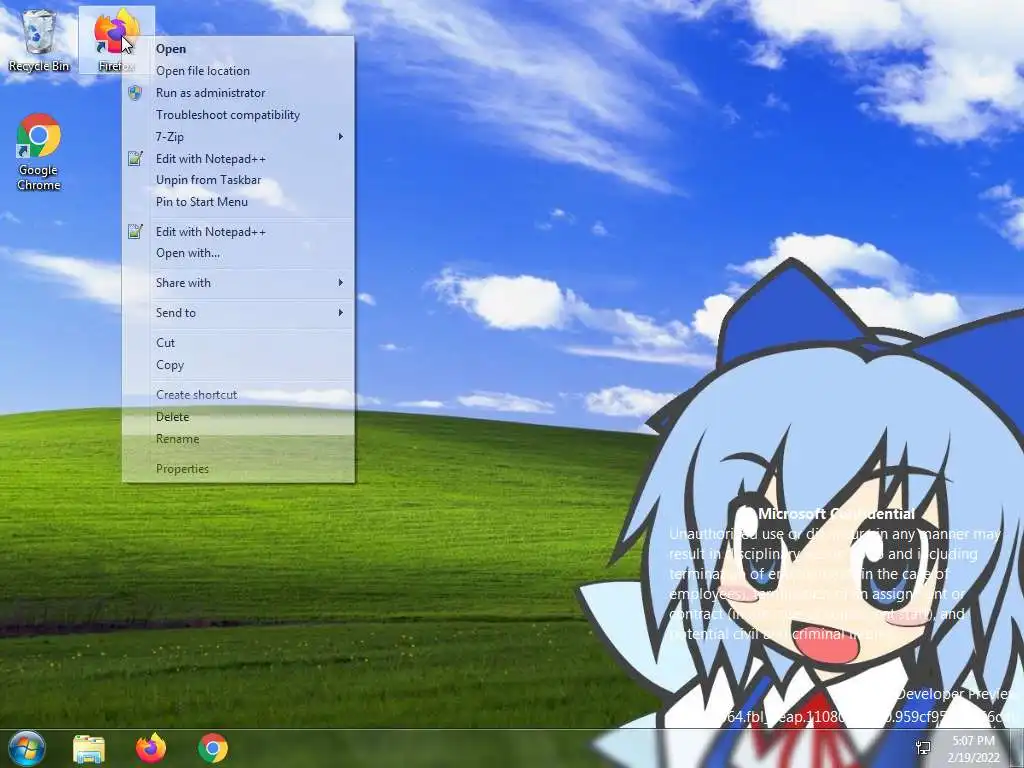The height and width of the screenshot is (768, 1024).
Task: Launch Chrome from the taskbar
Action: tap(213, 748)
